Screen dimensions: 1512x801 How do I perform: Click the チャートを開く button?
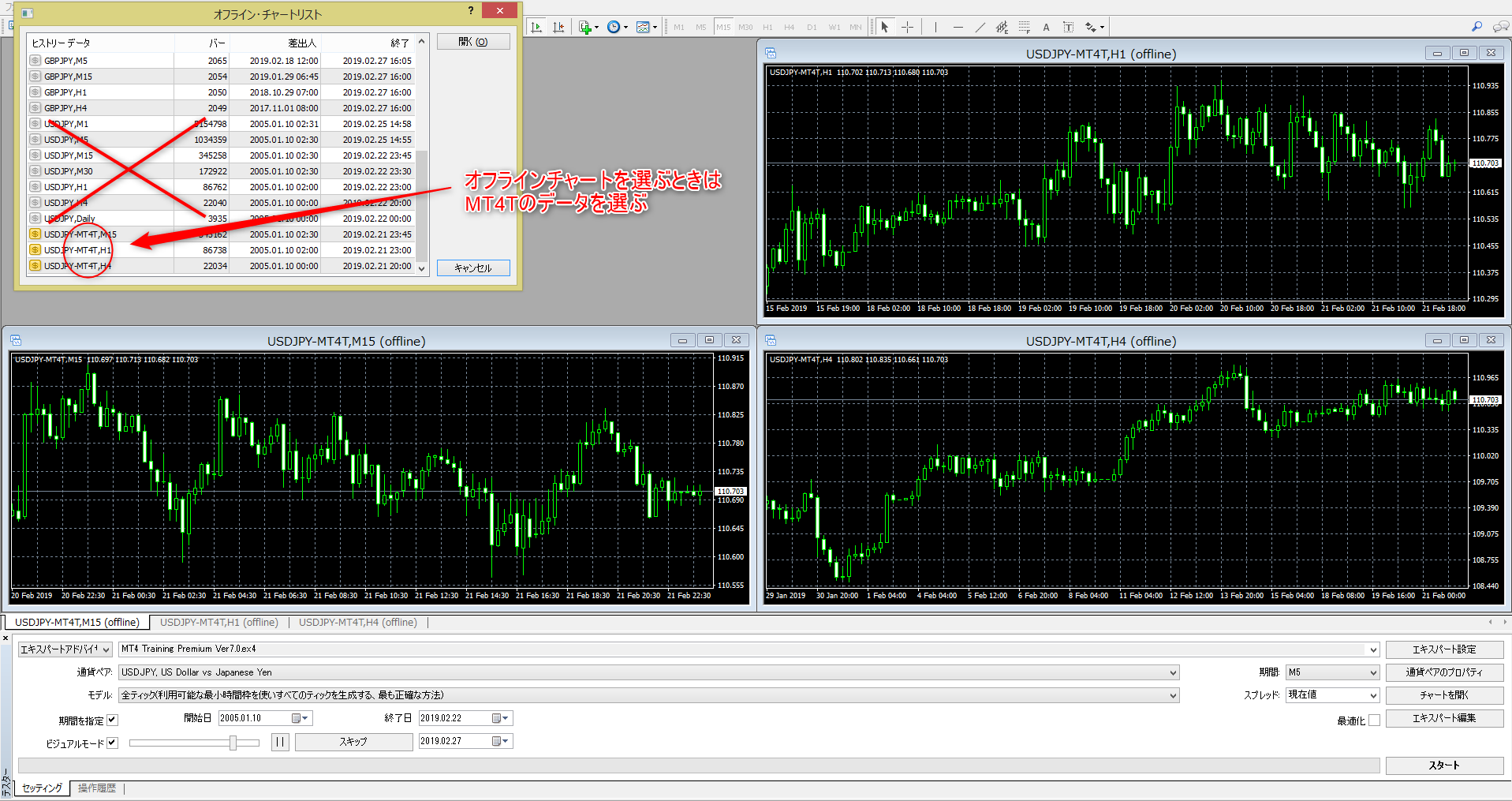(x=1444, y=695)
